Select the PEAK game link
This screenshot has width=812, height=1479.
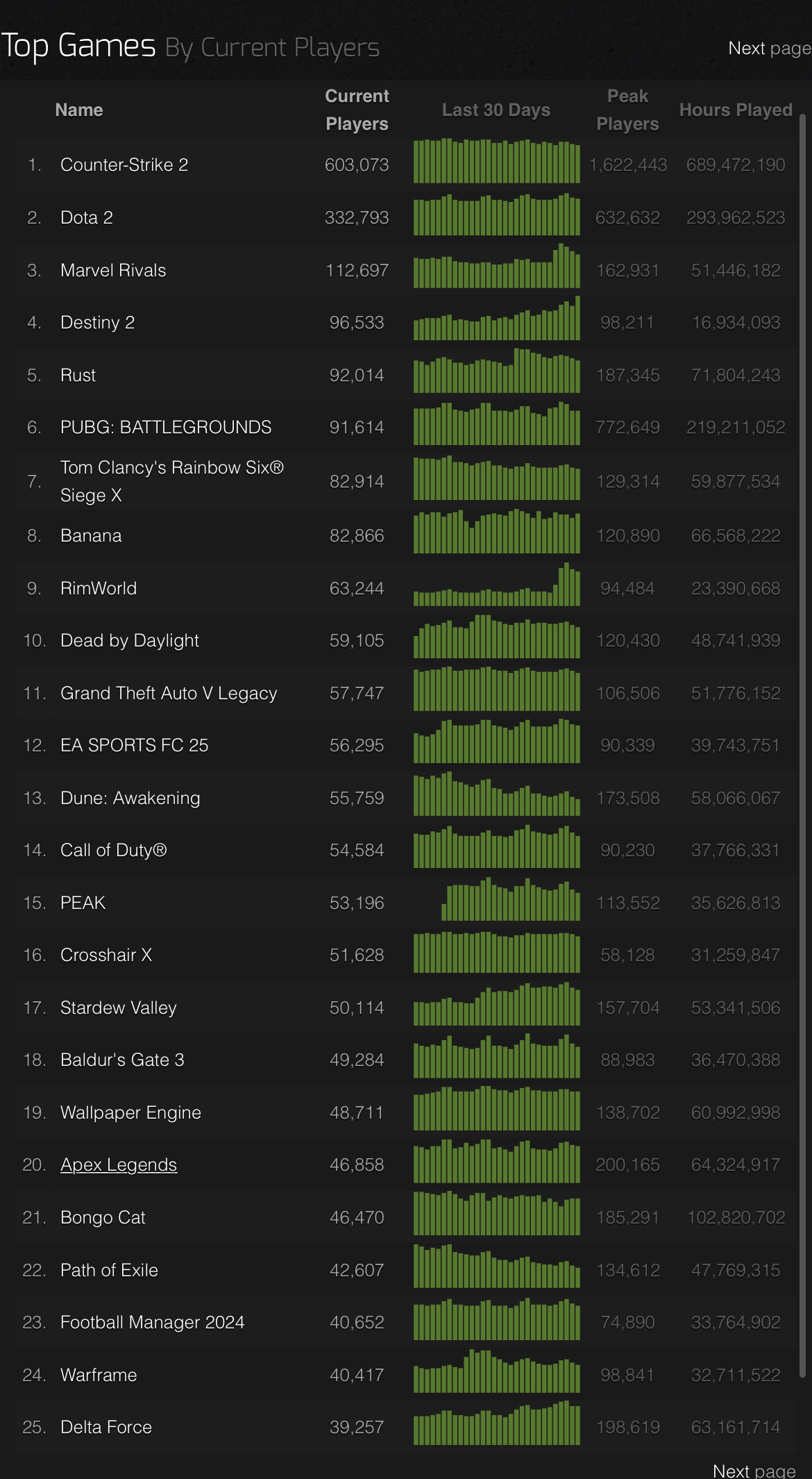pos(83,903)
